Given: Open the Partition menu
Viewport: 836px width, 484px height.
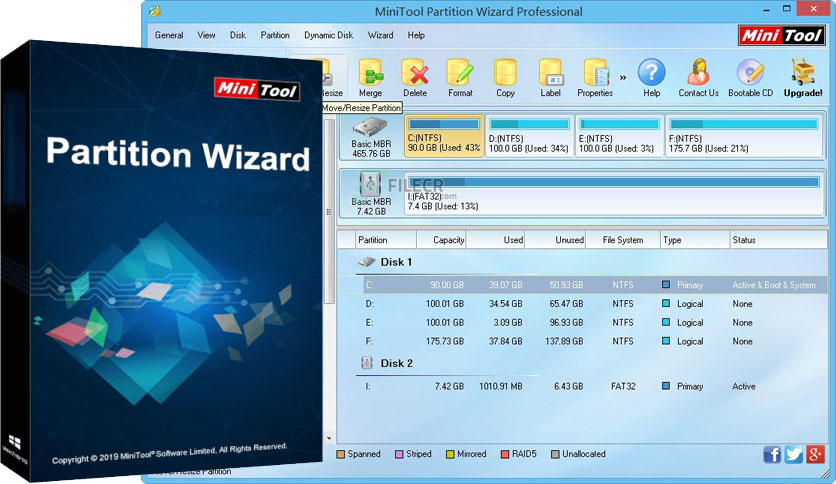Looking at the screenshot, I should (x=275, y=35).
